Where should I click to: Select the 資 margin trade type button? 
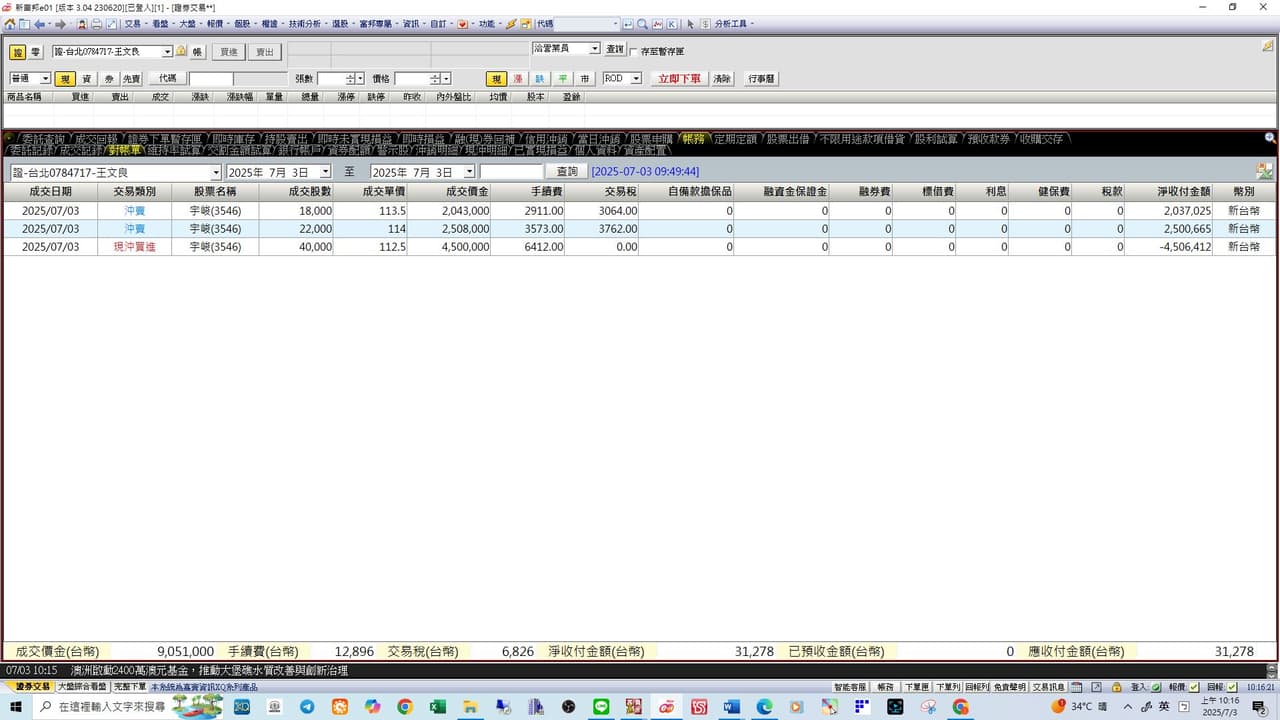tap(87, 79)
